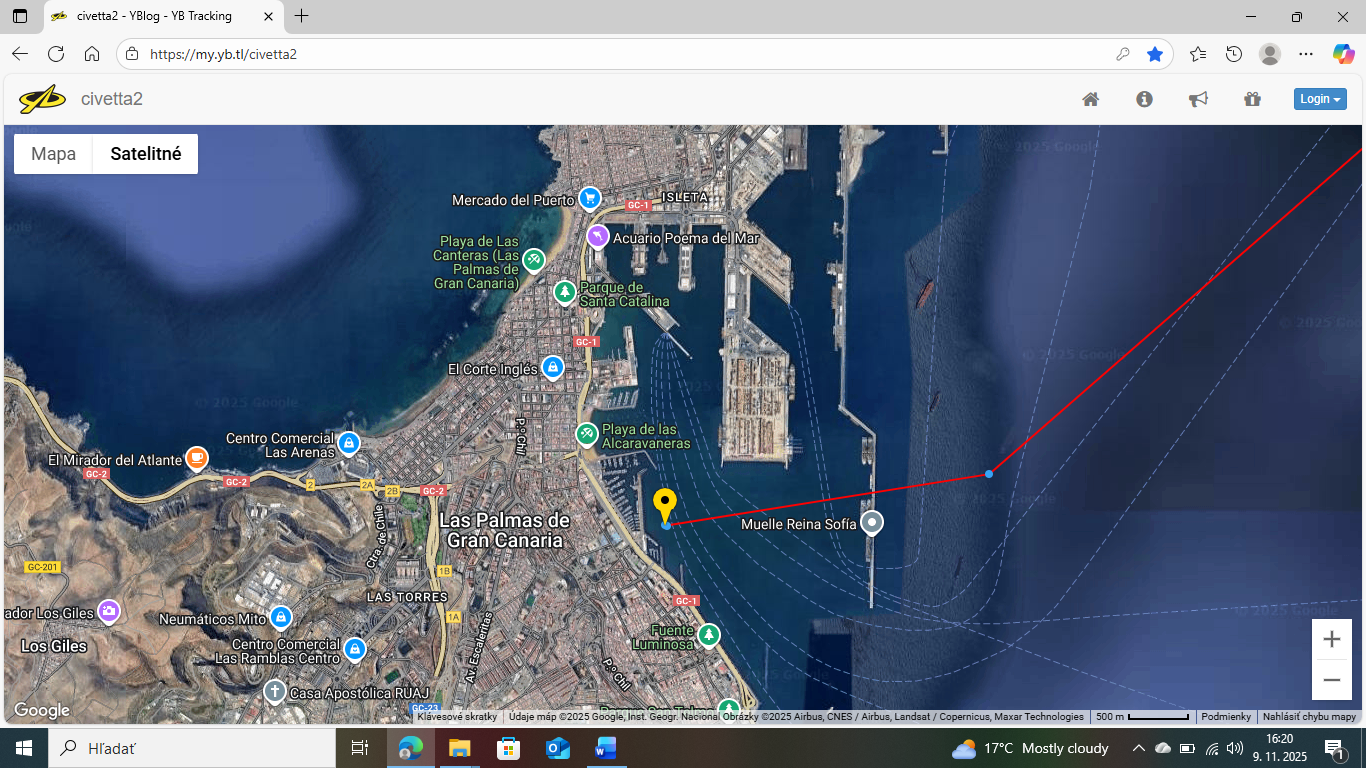Expand the Login dropdown
This screenshot has height=768, width=1366.
(x=1320, y=99)
